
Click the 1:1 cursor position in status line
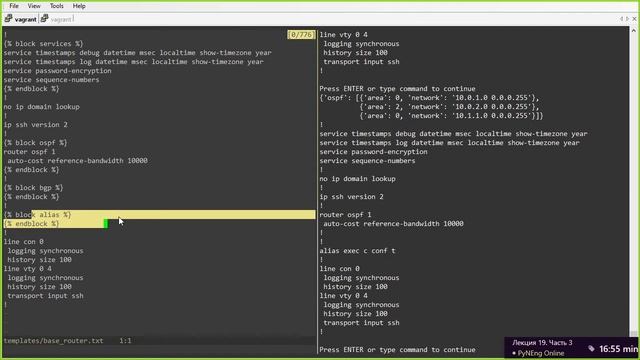(125, 340)
